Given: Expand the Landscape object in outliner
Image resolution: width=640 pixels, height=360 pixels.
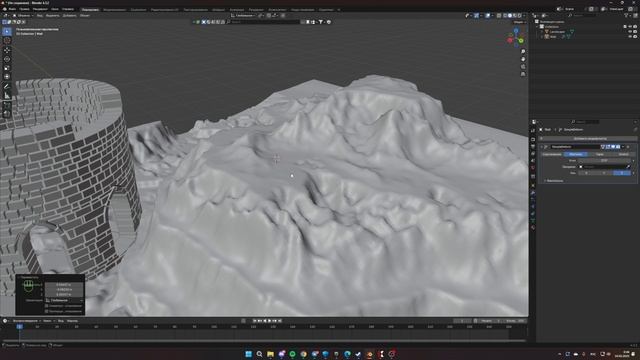Looking at the screenshot, I should (x=542, y=31).
